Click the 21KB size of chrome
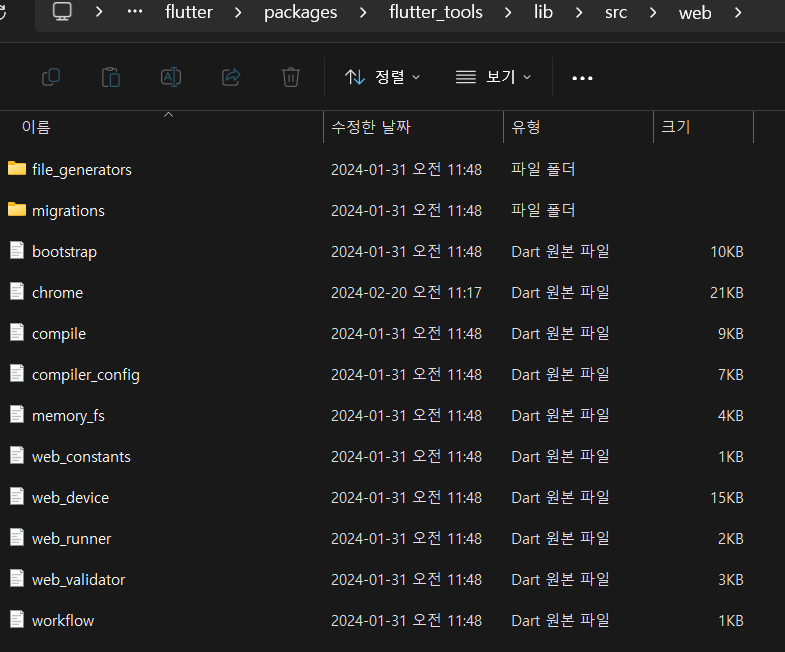This screenshot has height=652, width=785. coord(726,292)
